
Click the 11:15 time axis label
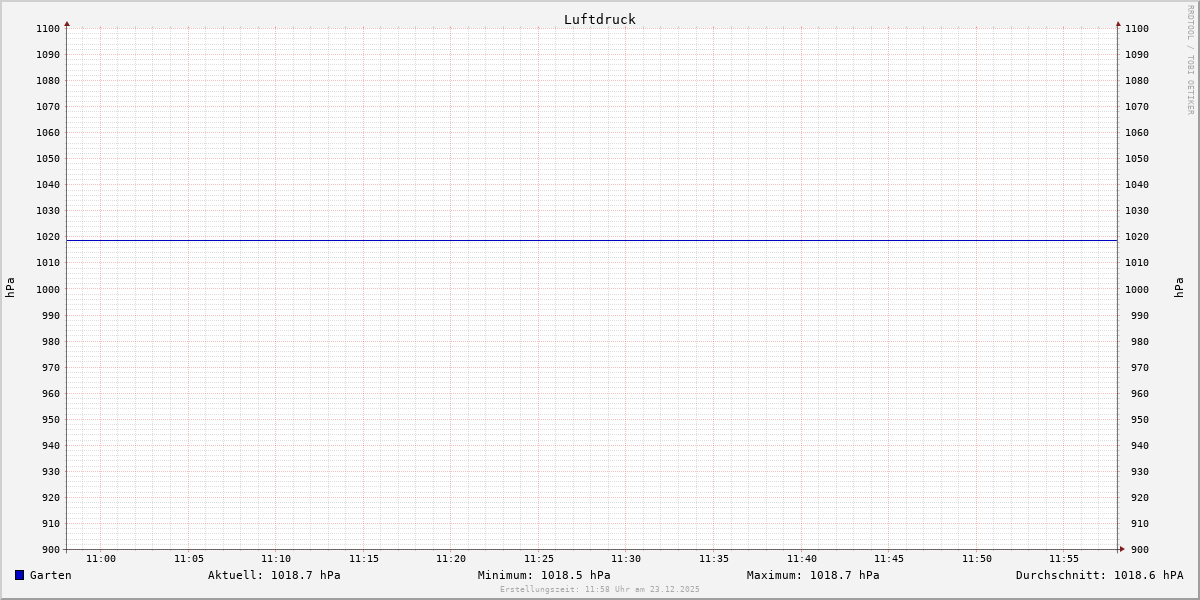(364, 559)
